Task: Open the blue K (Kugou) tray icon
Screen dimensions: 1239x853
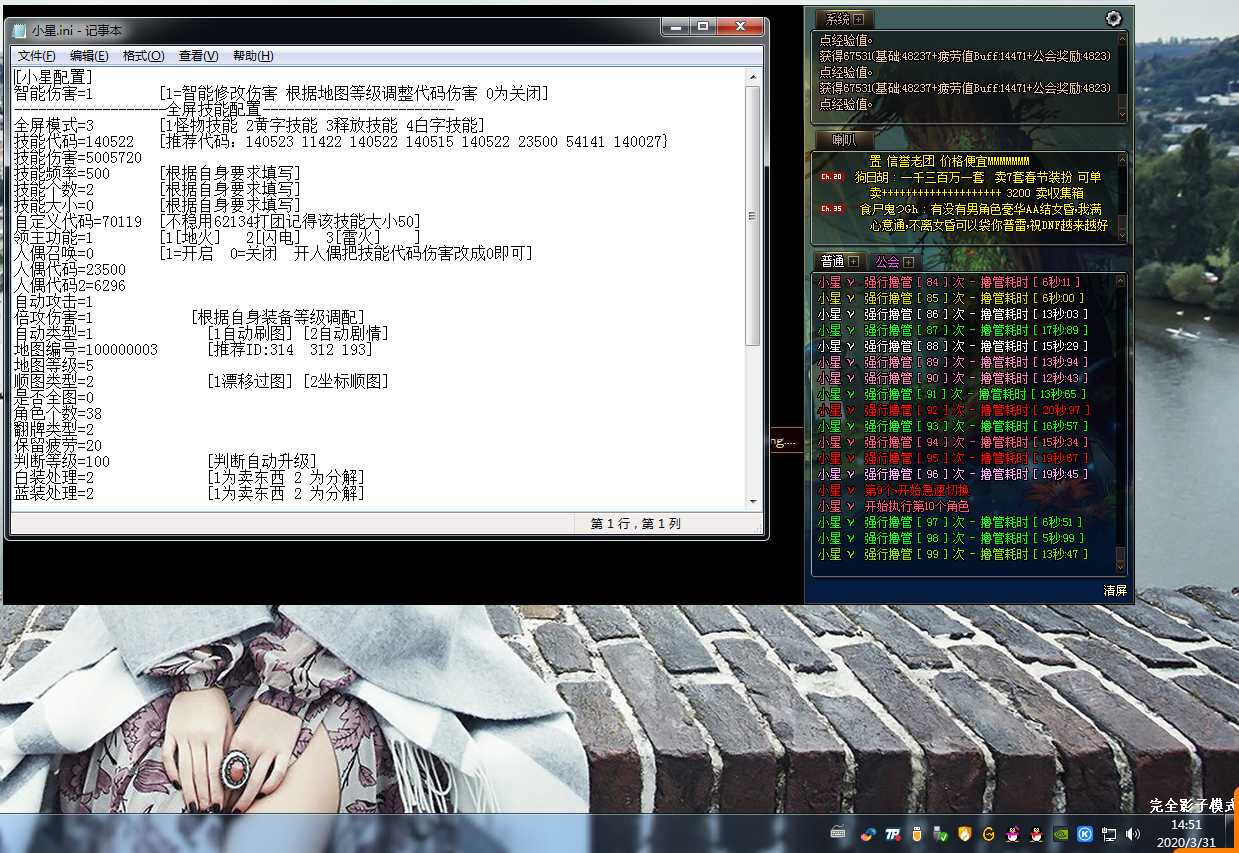Action: (x=1084, y=833)
